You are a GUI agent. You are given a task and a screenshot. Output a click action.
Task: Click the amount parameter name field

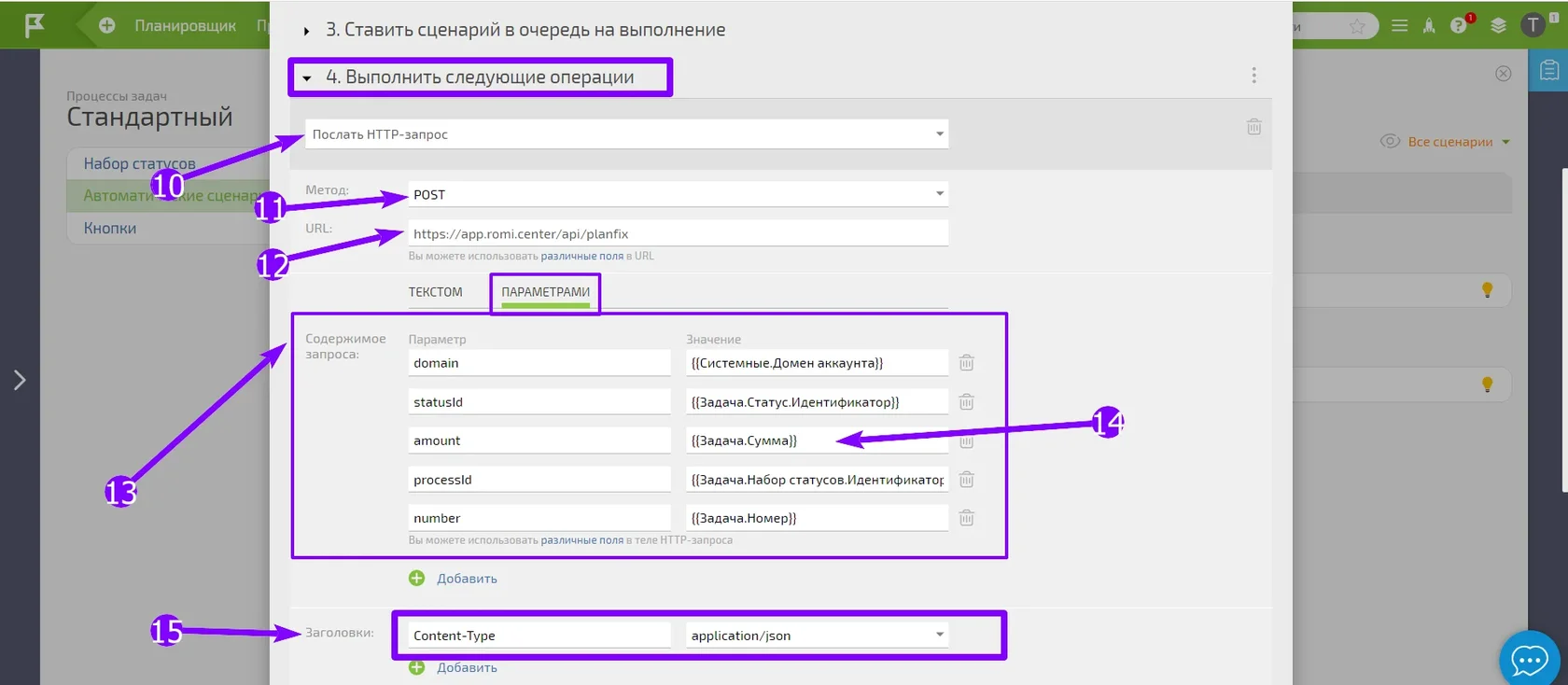(x=539, y=440)
